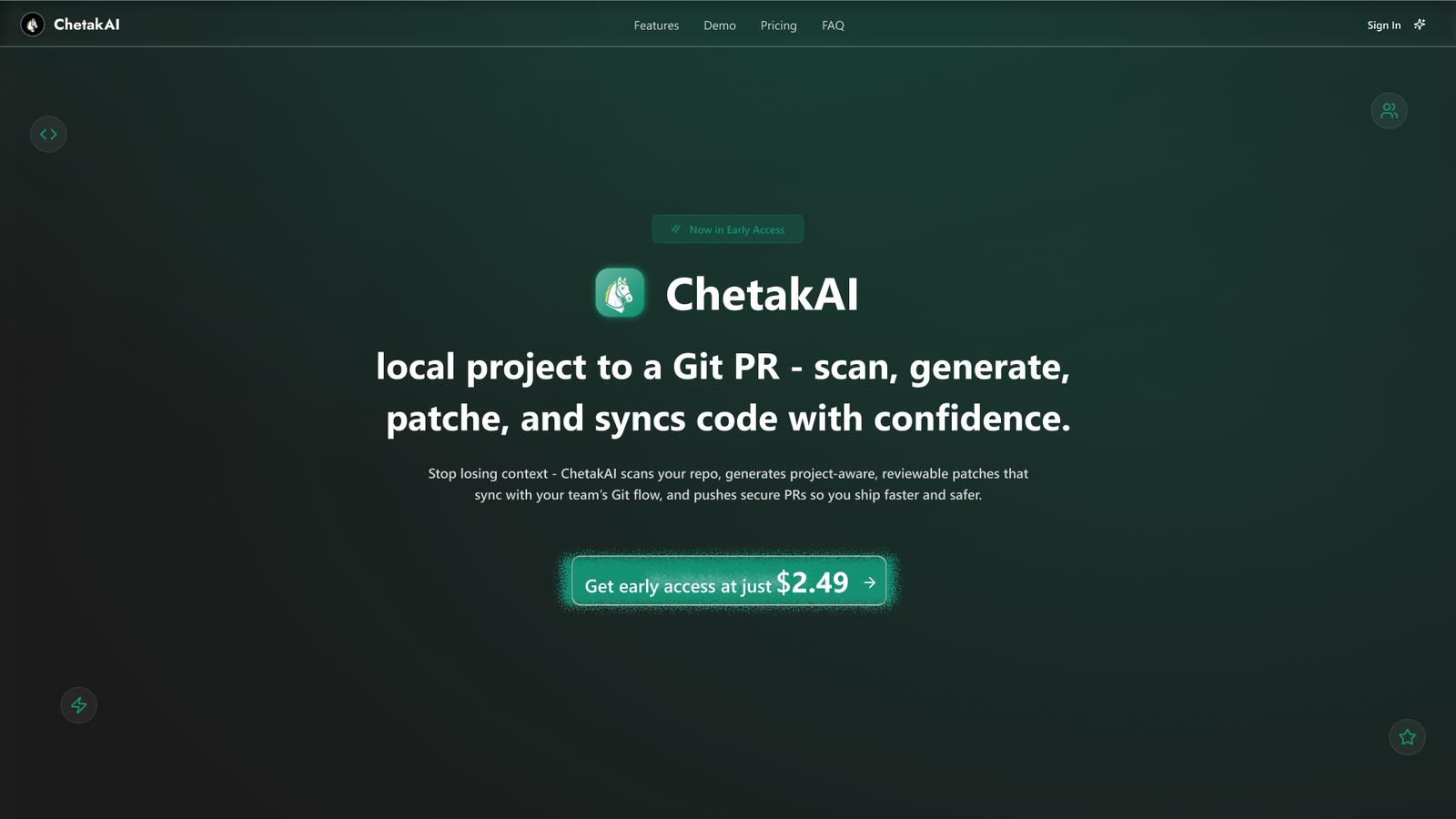Viewport: 1456px width, 819px height.
Task: Click the sparkle icon beside Sign In
Action: pos(1420,25)
